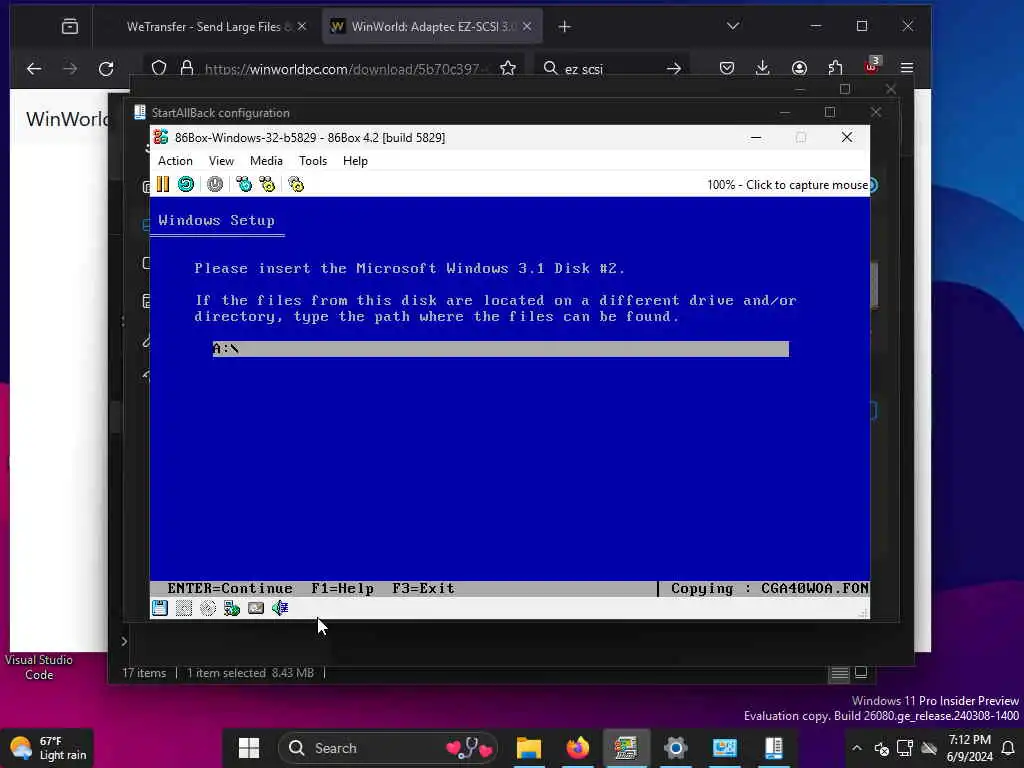Click the gray ACPI shutdown power icon
The width and height of the screenshot is (1024, 768).
pos(215,184)
